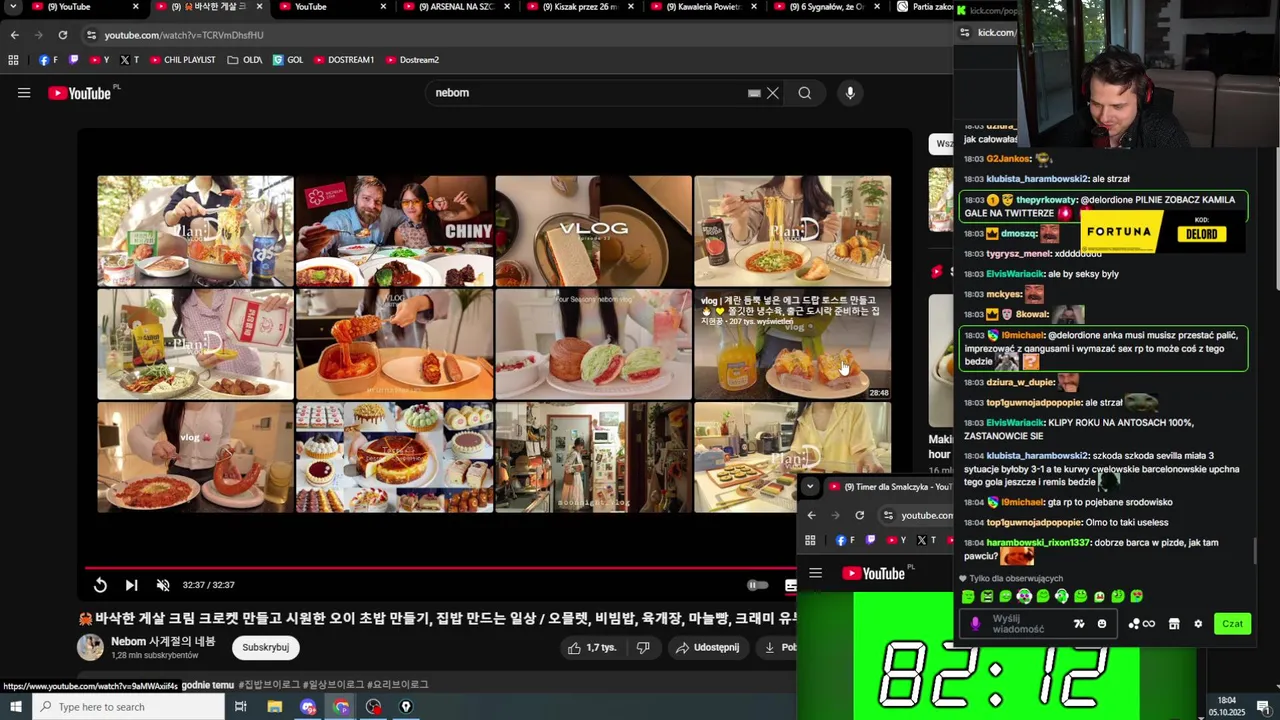
Task: Open the Nebom 사계절의 네봄 channel name link
Action: [x=163, y=641]
